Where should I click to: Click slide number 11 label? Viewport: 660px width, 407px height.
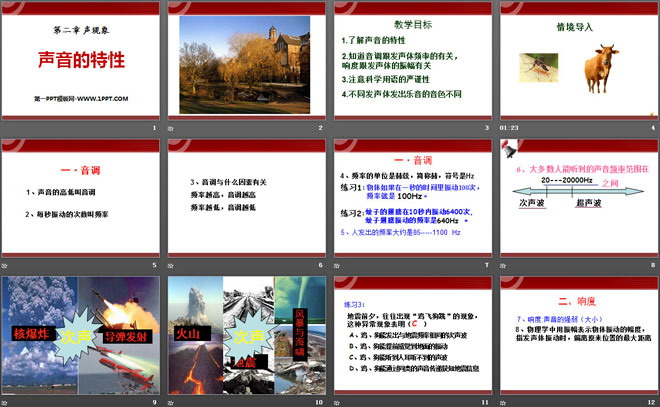[485, 402]
